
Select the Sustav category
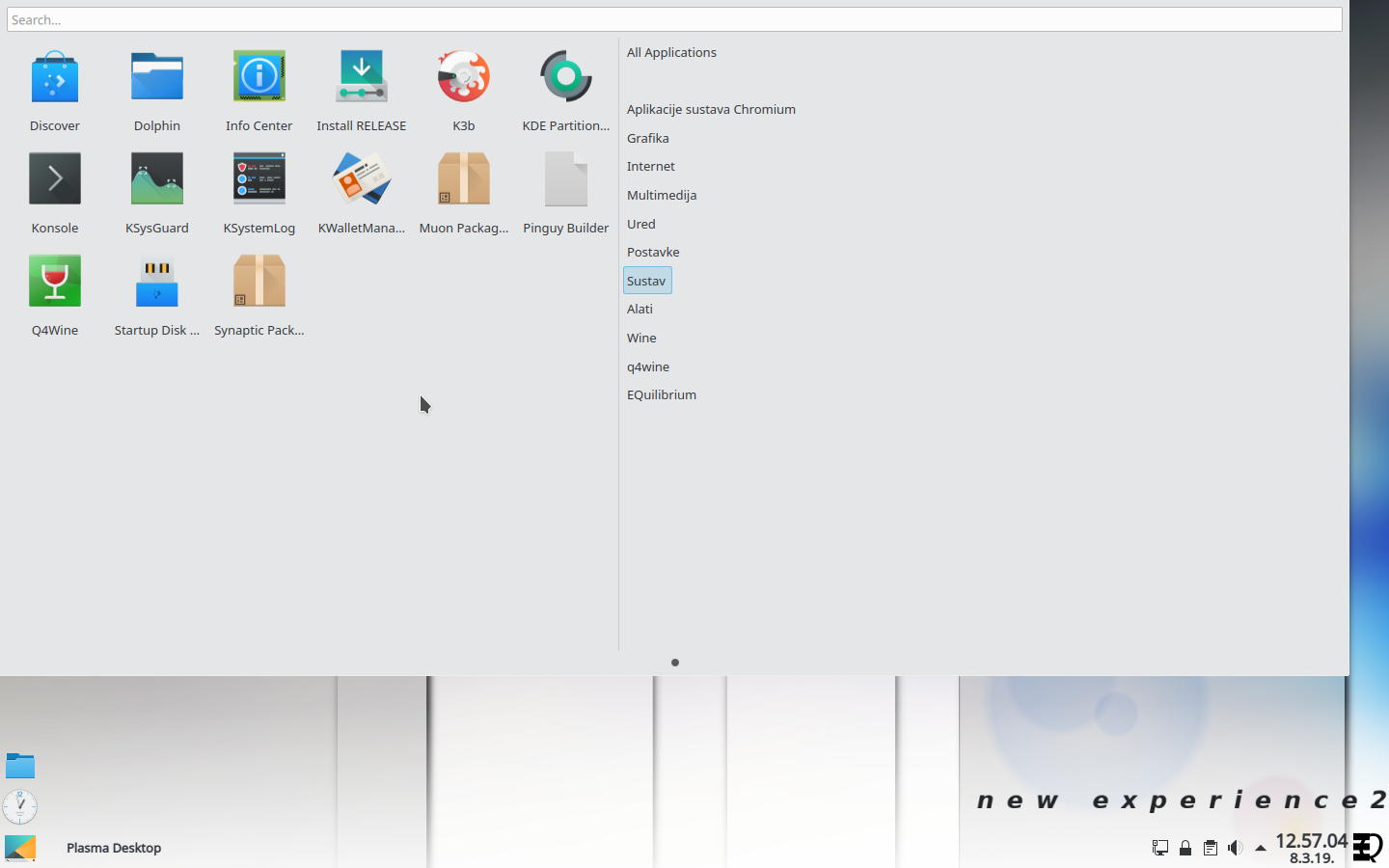click(x=647, y=281)
